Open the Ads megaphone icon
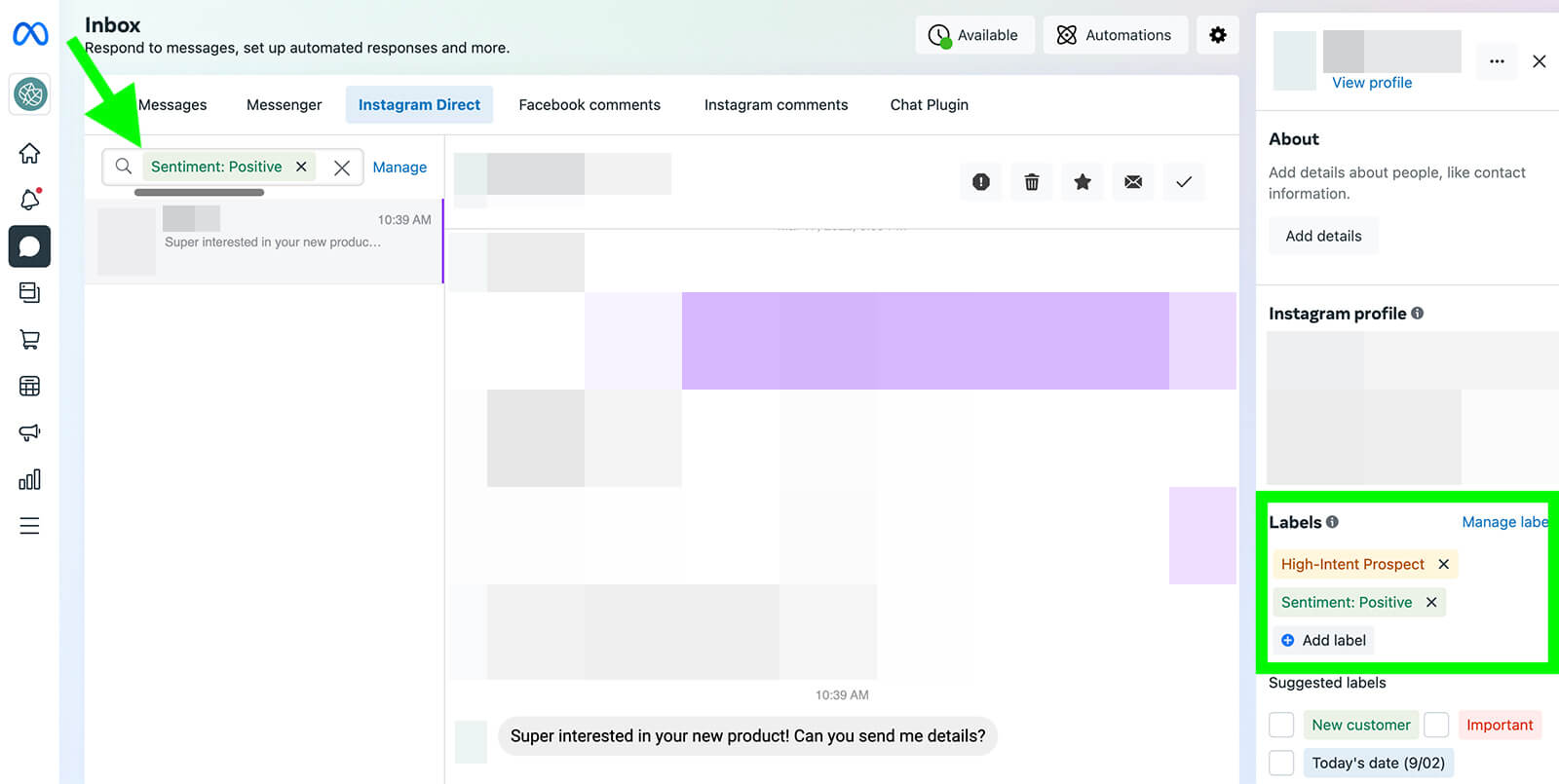 (30, 432)
